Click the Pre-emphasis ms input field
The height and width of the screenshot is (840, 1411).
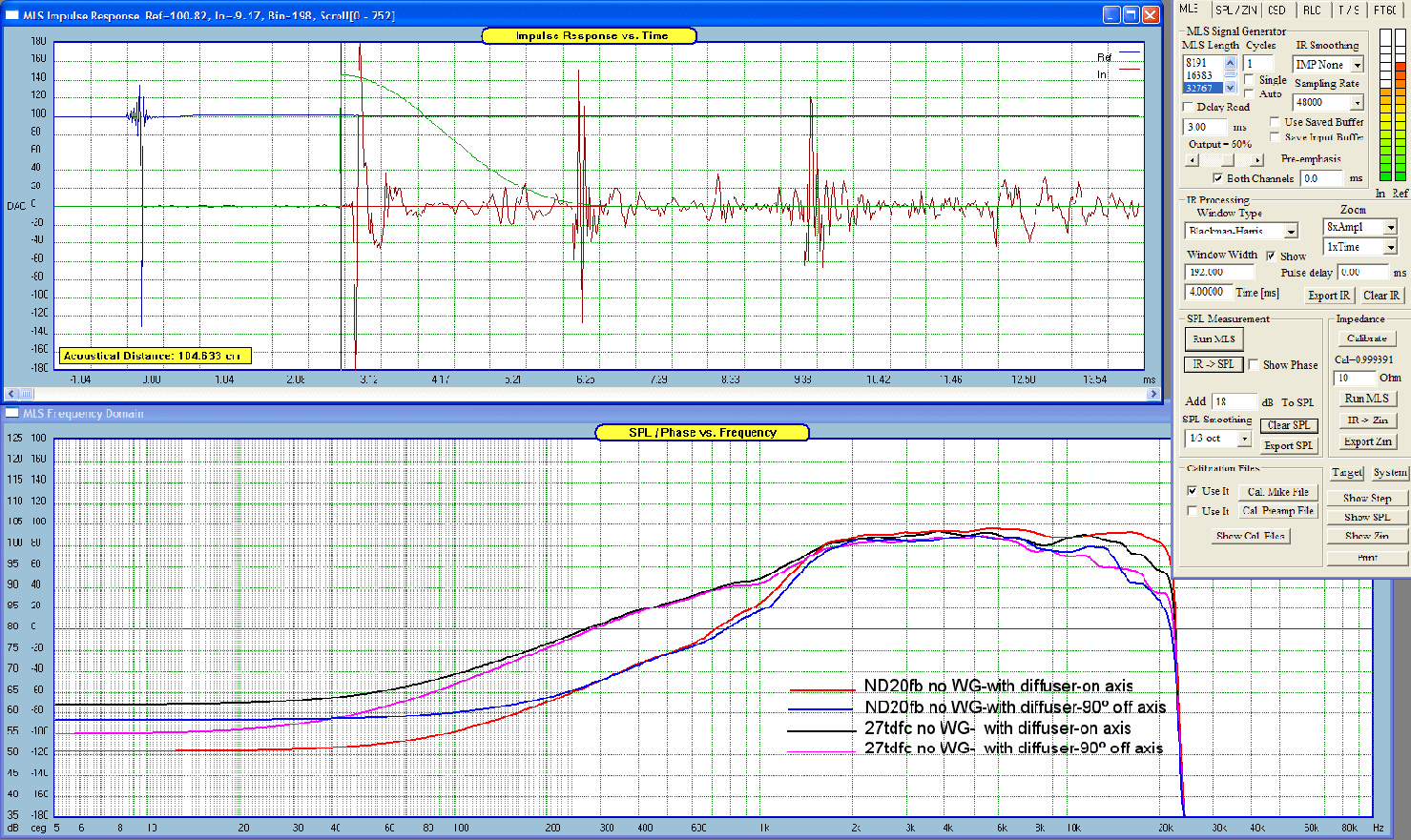coord(1321,178)
